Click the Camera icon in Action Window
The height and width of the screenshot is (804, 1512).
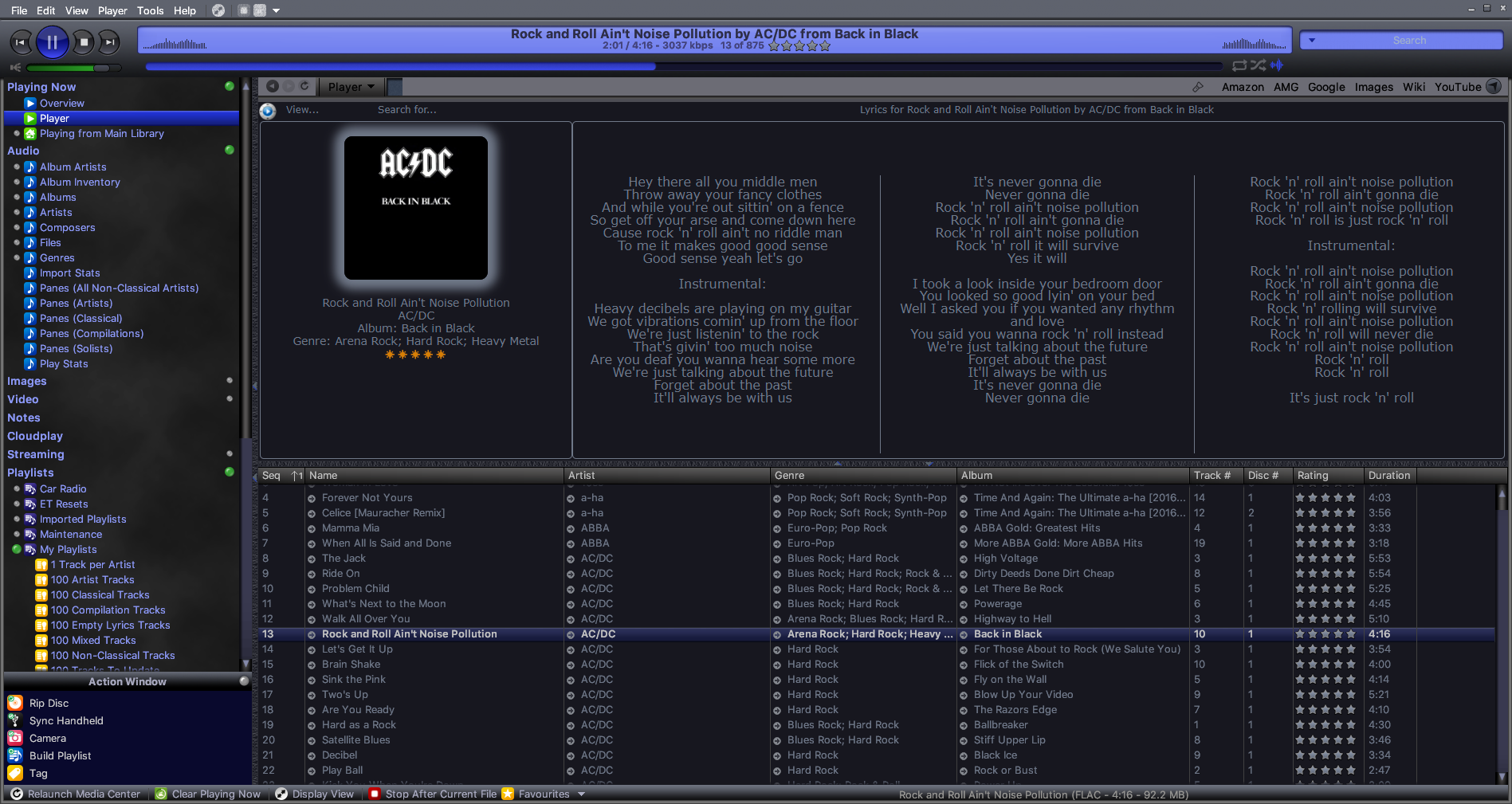click(x=15, y=738)
